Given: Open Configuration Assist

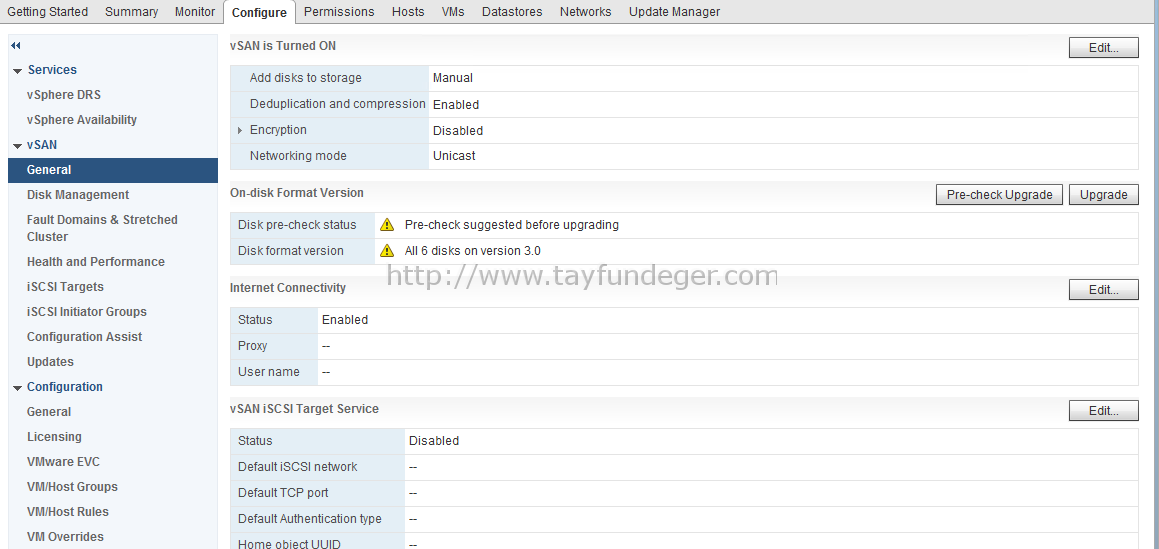Looking at the screenshot, I should tap(84, 337).
